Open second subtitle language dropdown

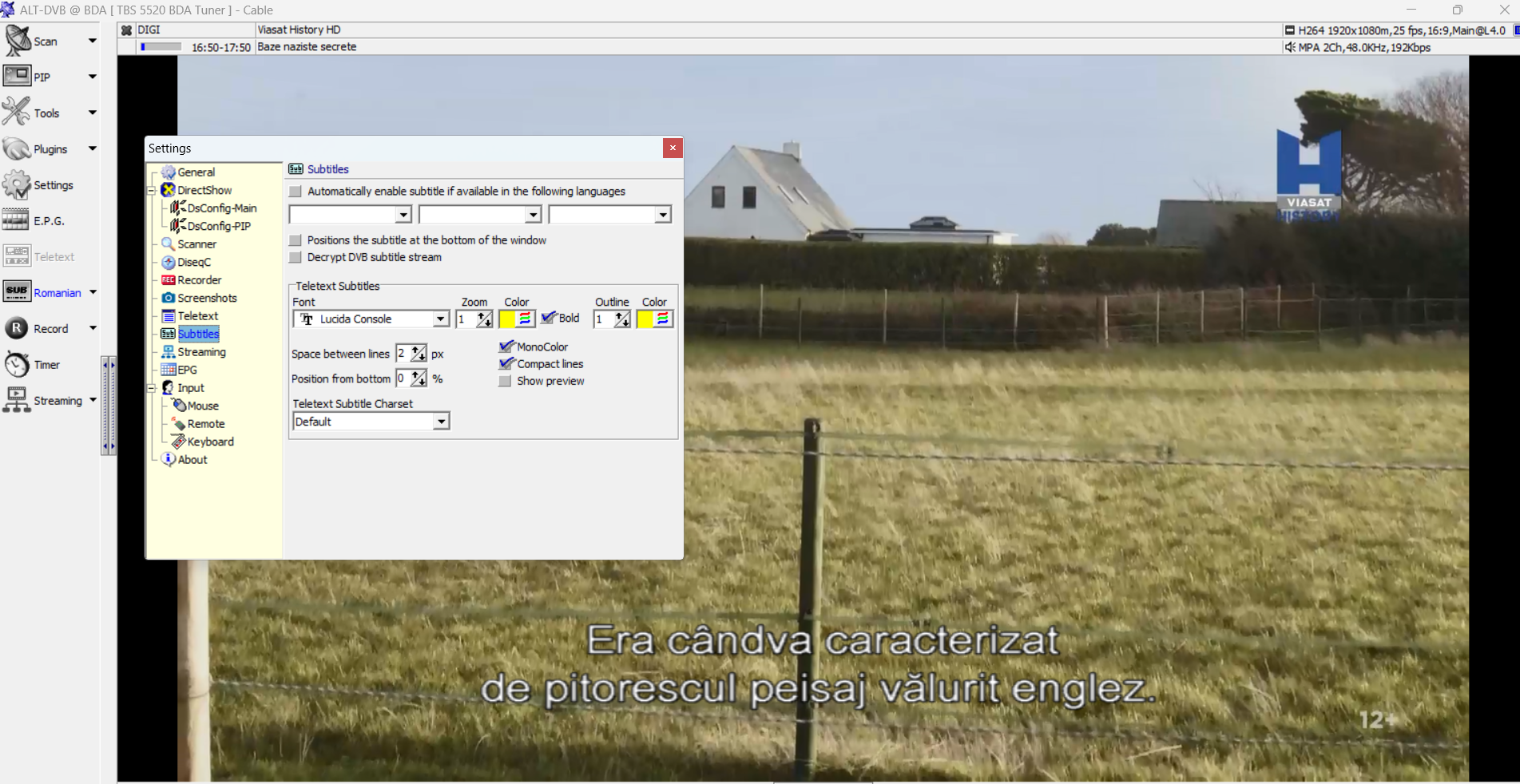[x=533, y=215]
